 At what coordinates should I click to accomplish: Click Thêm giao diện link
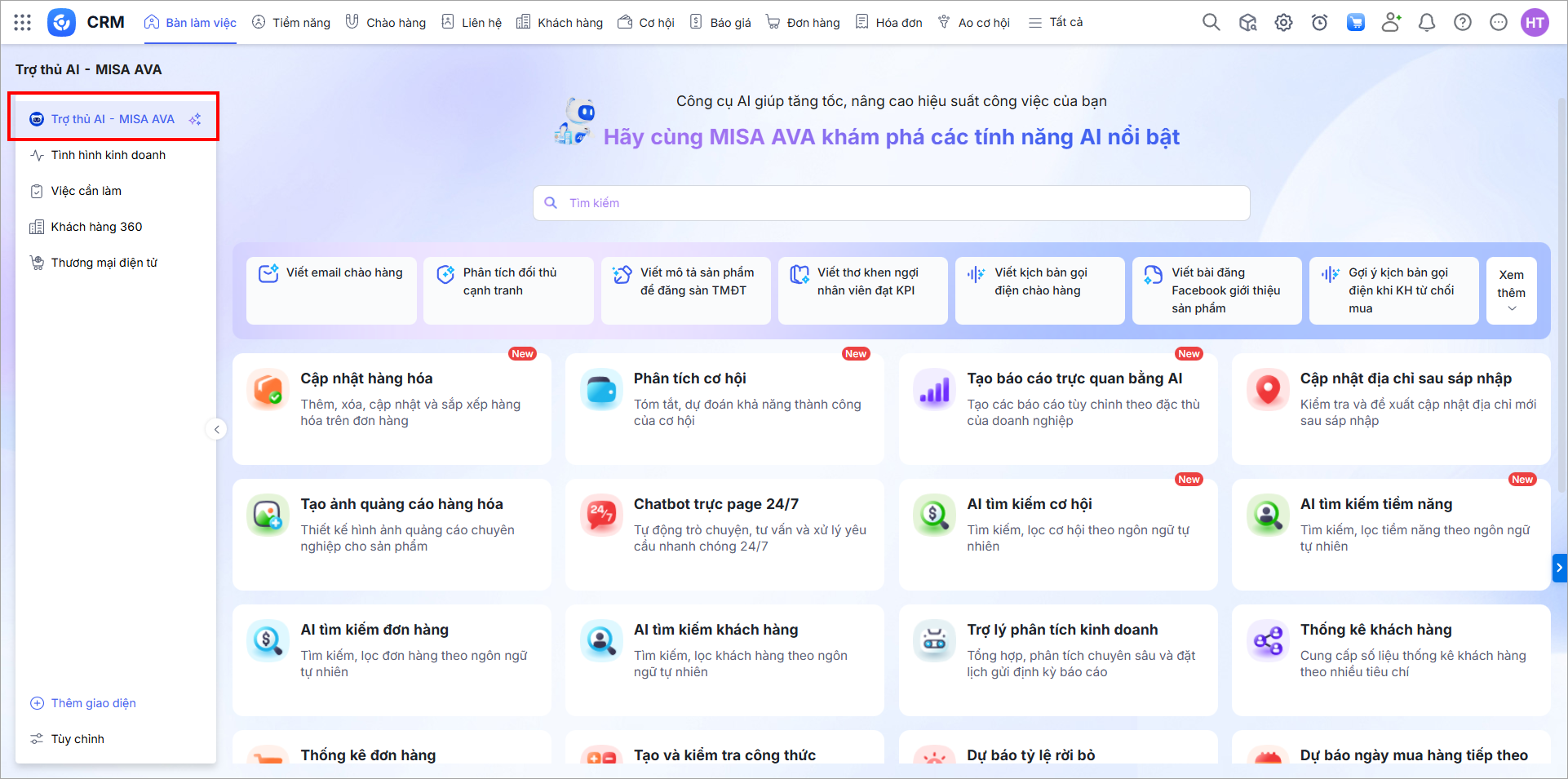(x=93, y=703)
